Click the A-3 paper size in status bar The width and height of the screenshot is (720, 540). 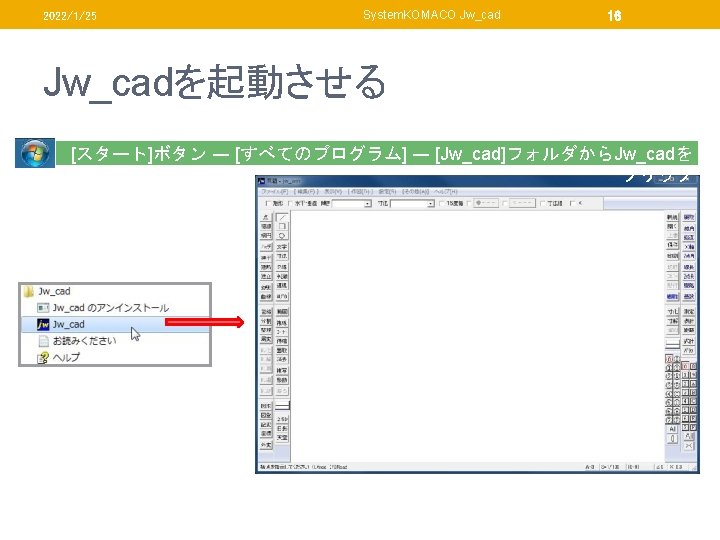591,467
